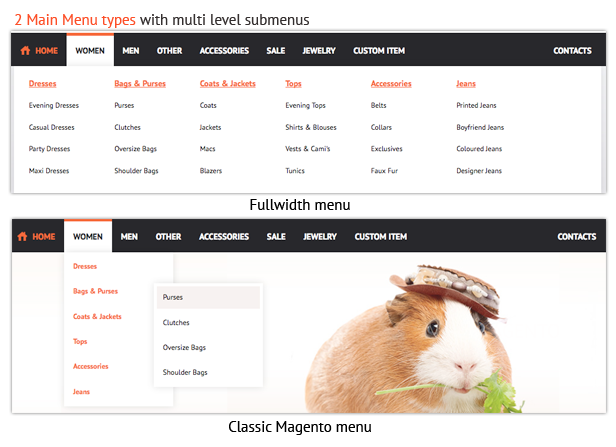Screen dimensions: 616x447
Task: Open Tops in Classic dropdown list
Action: [x=80, y=341]
